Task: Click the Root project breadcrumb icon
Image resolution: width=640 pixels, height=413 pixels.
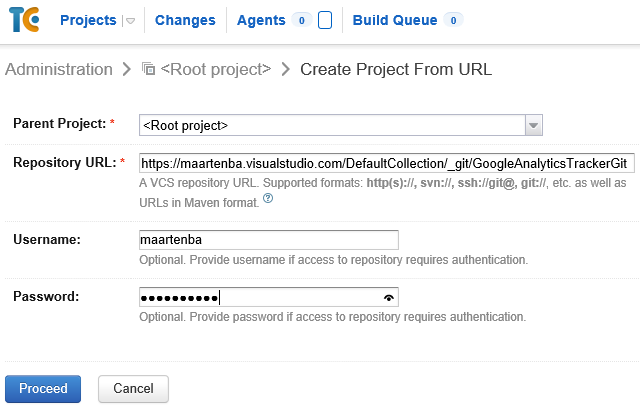Action: tap(149, 69)
